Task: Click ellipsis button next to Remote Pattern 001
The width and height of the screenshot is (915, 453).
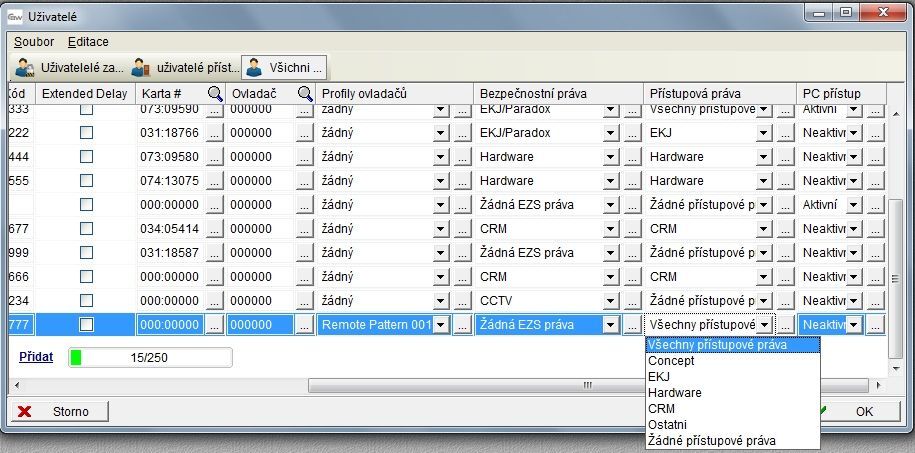Action: [461, 325]
